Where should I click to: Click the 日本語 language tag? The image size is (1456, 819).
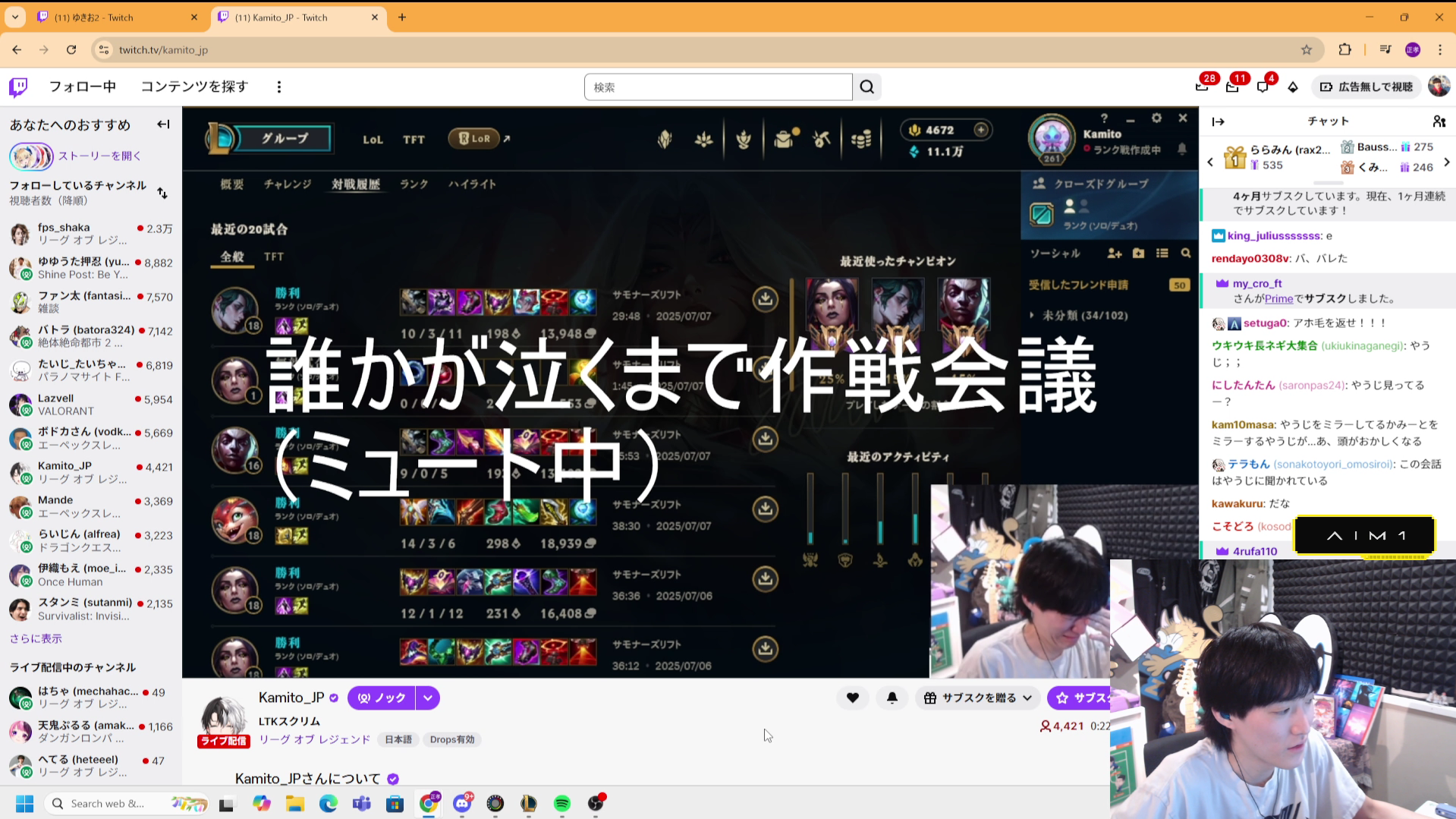click(398, 739)
